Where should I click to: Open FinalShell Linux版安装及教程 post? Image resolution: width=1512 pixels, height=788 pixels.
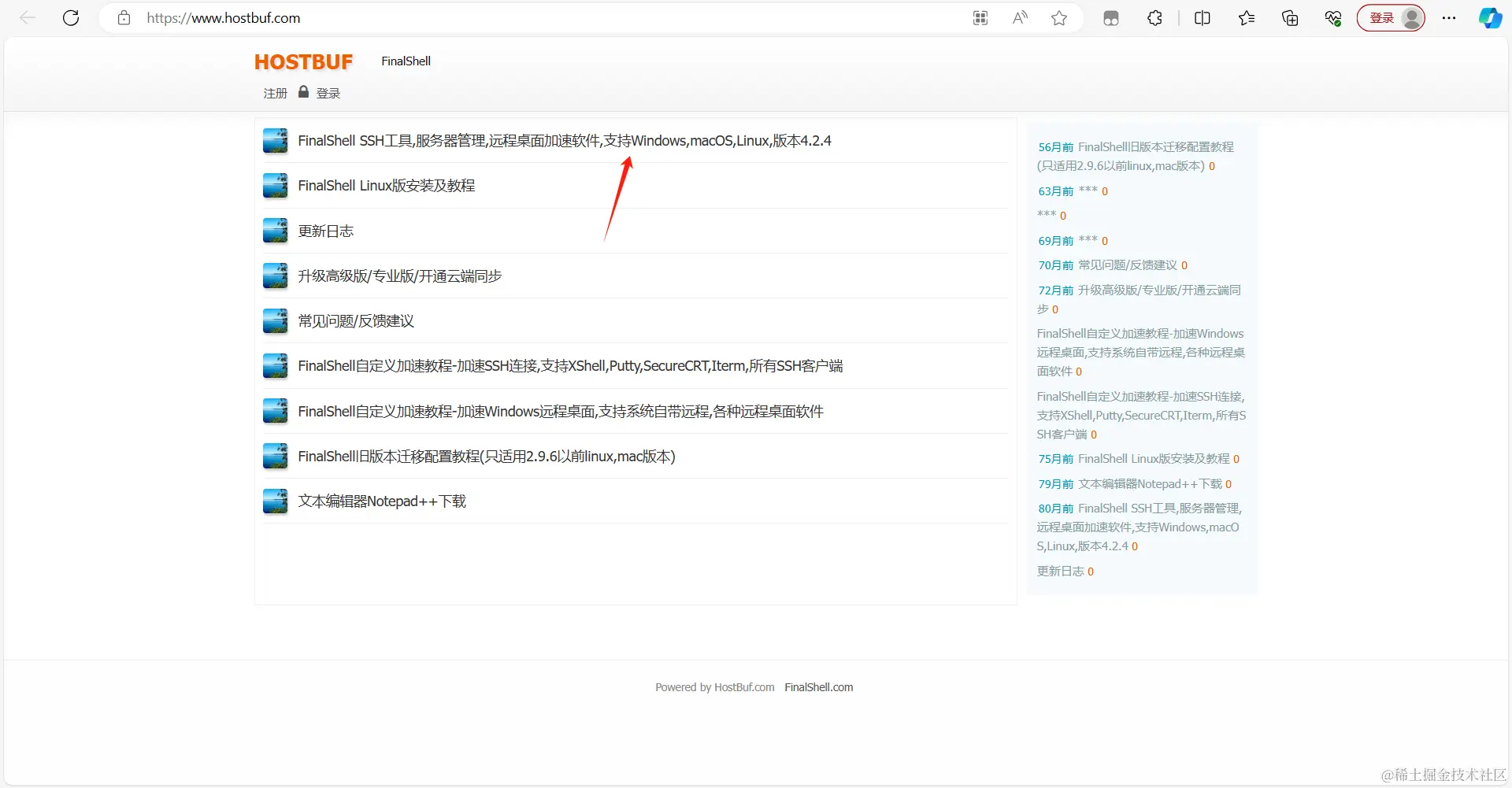point(387,186)
